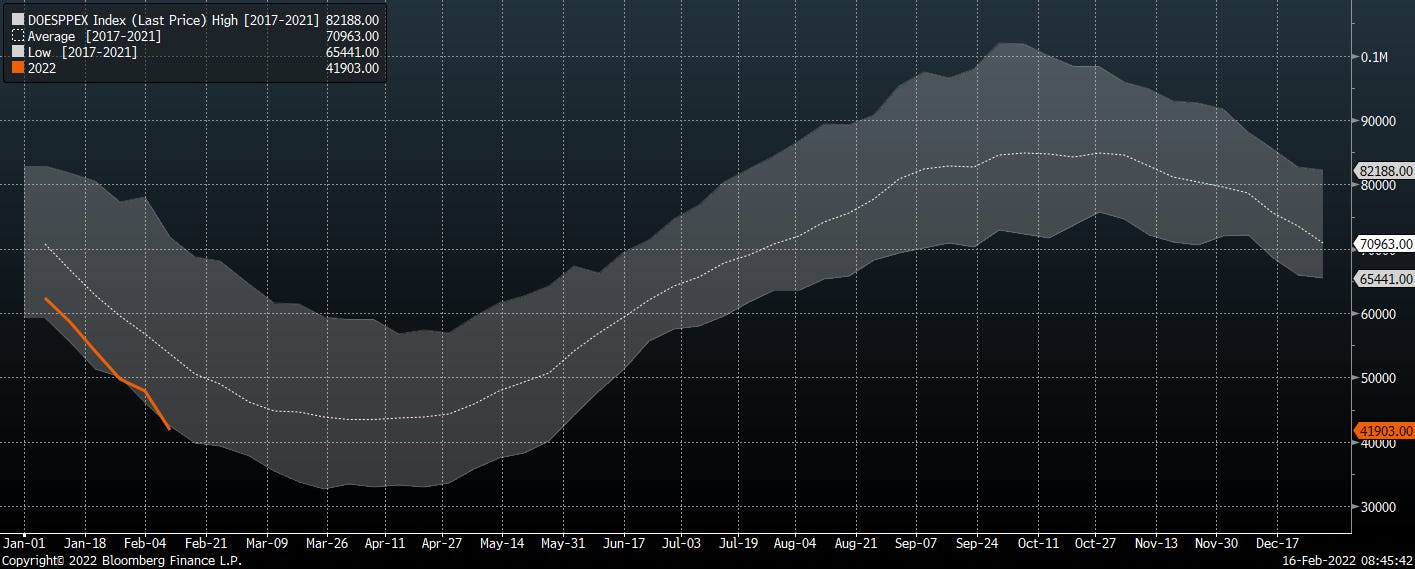Click the Apr-11 x-axis date label
Image resolution: width=1415 pixels, height=569 pixels.
[383, 543]
